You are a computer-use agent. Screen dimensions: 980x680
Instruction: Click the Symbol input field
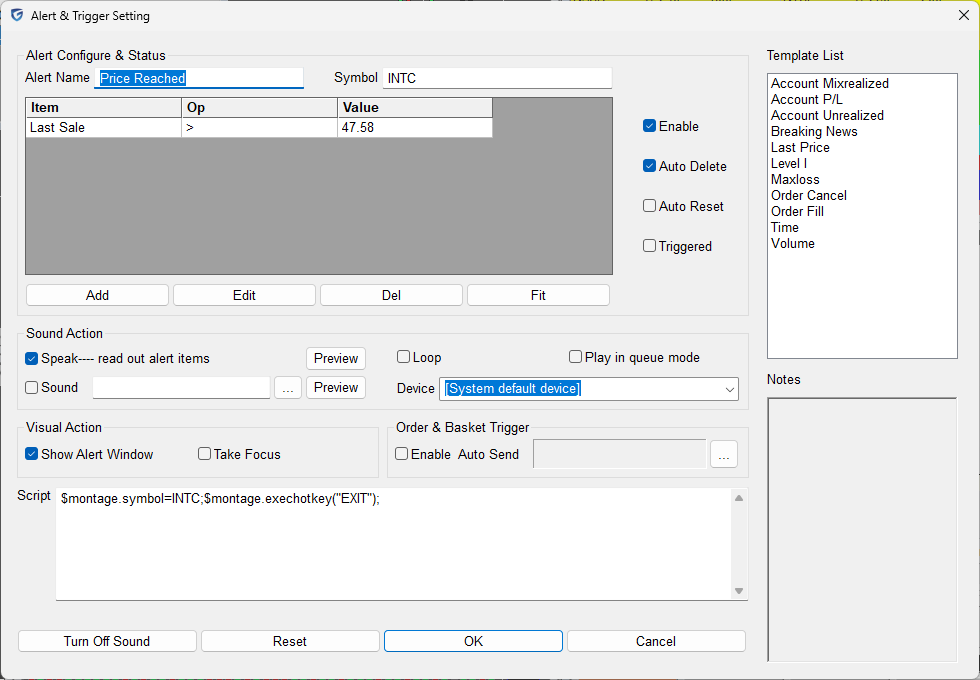(x=497, y=78)
